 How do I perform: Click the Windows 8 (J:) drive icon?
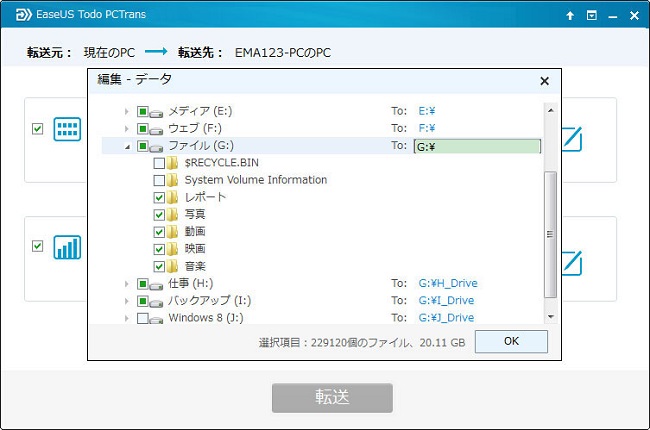tap(156, 320)
